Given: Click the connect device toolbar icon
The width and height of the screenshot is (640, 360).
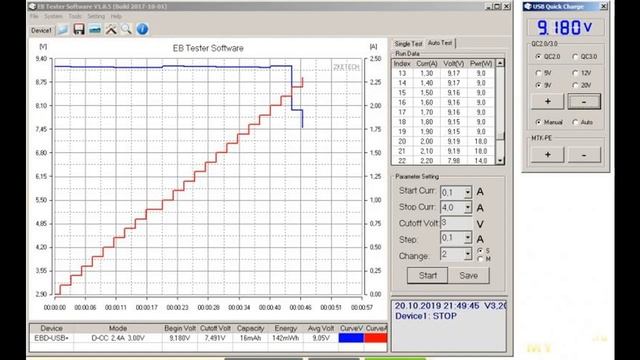Looking at the screenshot, I should coord(95,30).
